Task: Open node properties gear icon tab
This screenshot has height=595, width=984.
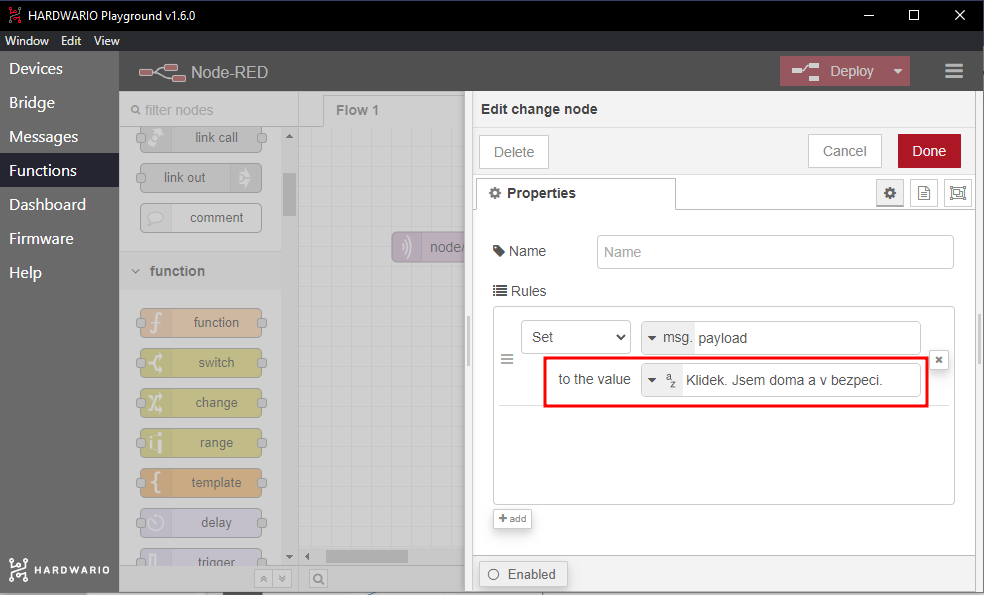Action: point(890,193)
